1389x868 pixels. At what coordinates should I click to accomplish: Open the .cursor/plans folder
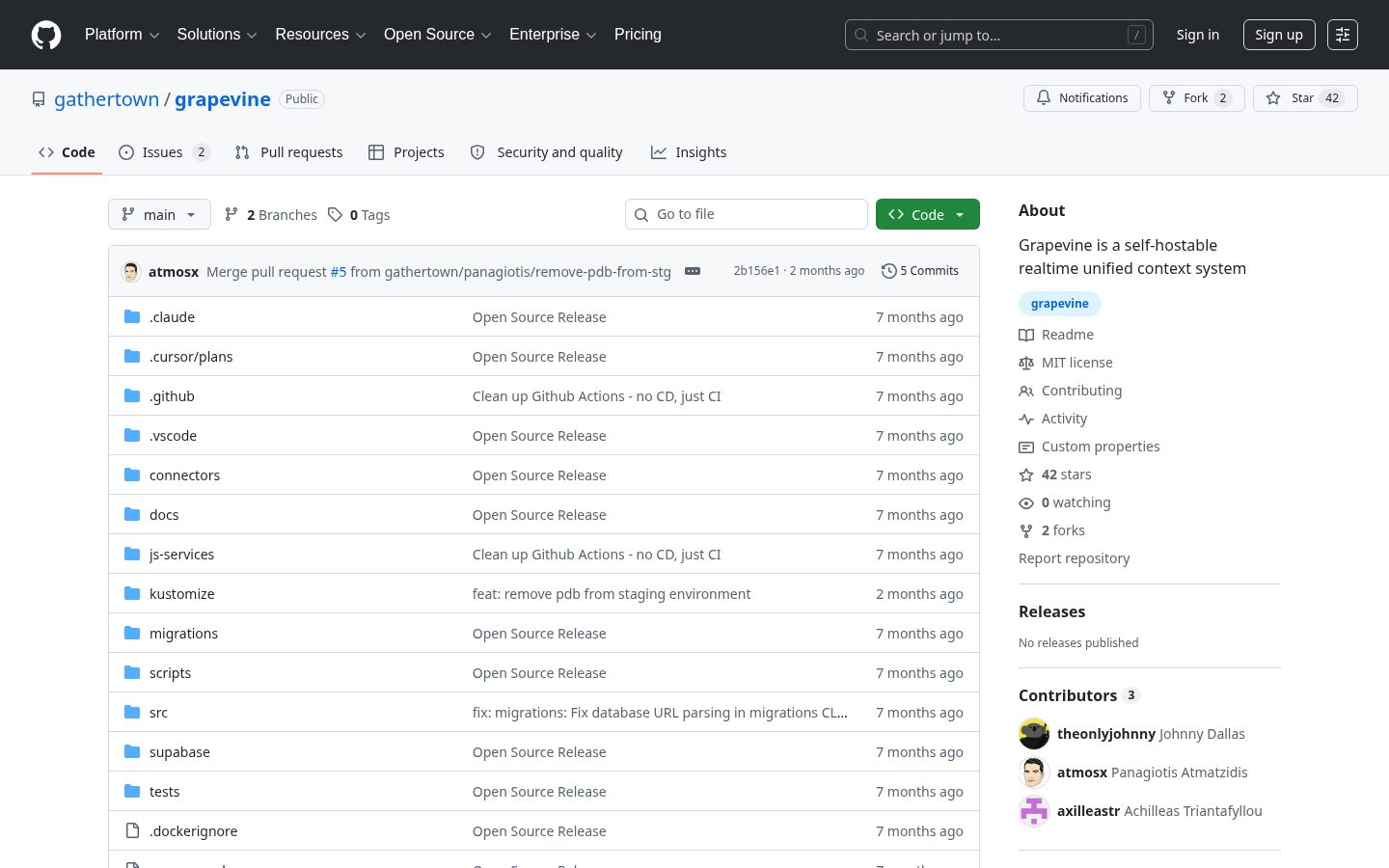[x=191, y=357]
